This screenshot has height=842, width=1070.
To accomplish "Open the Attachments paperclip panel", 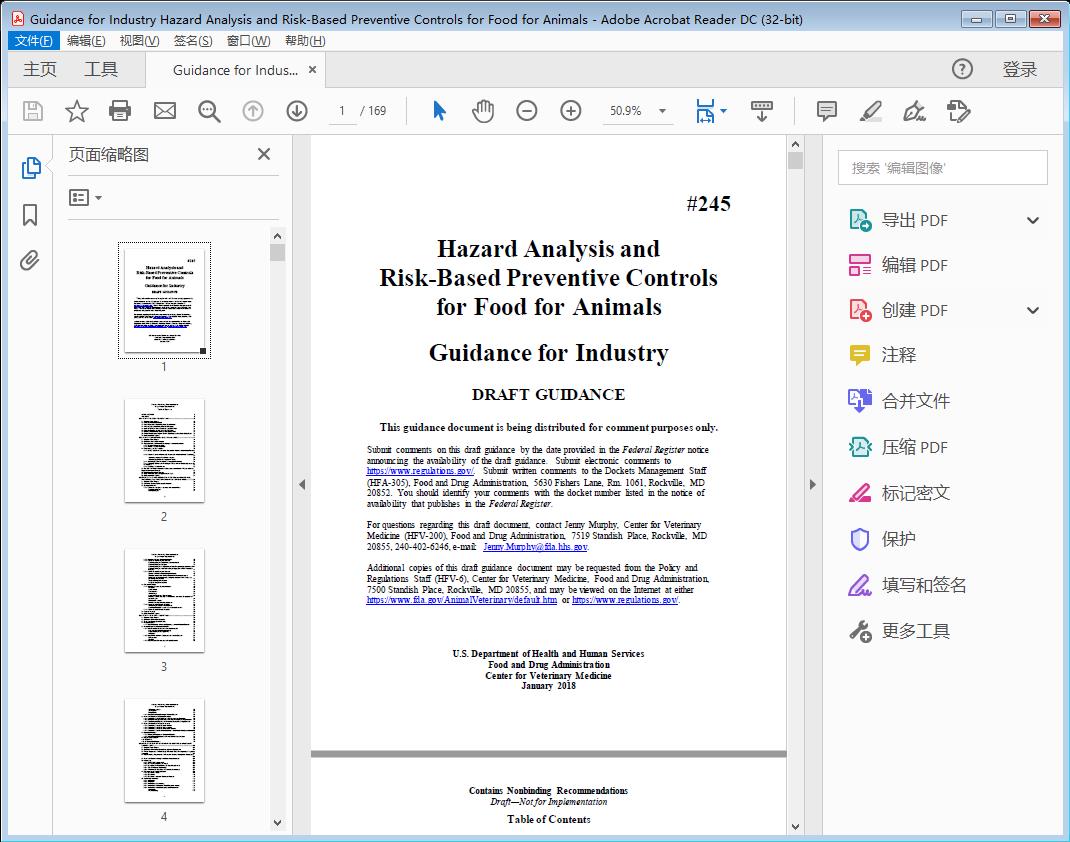I will (29, 260).
